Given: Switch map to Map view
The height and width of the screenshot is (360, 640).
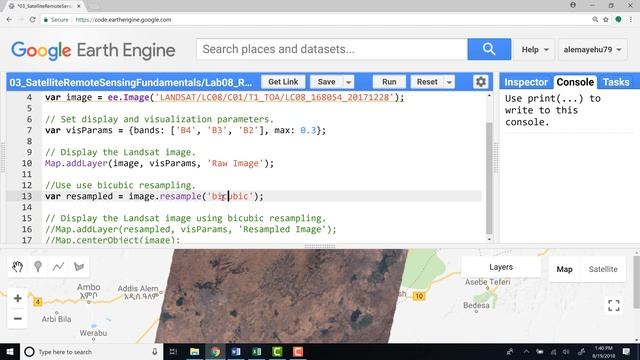Looking at the screenshot, I should point(564,269).
